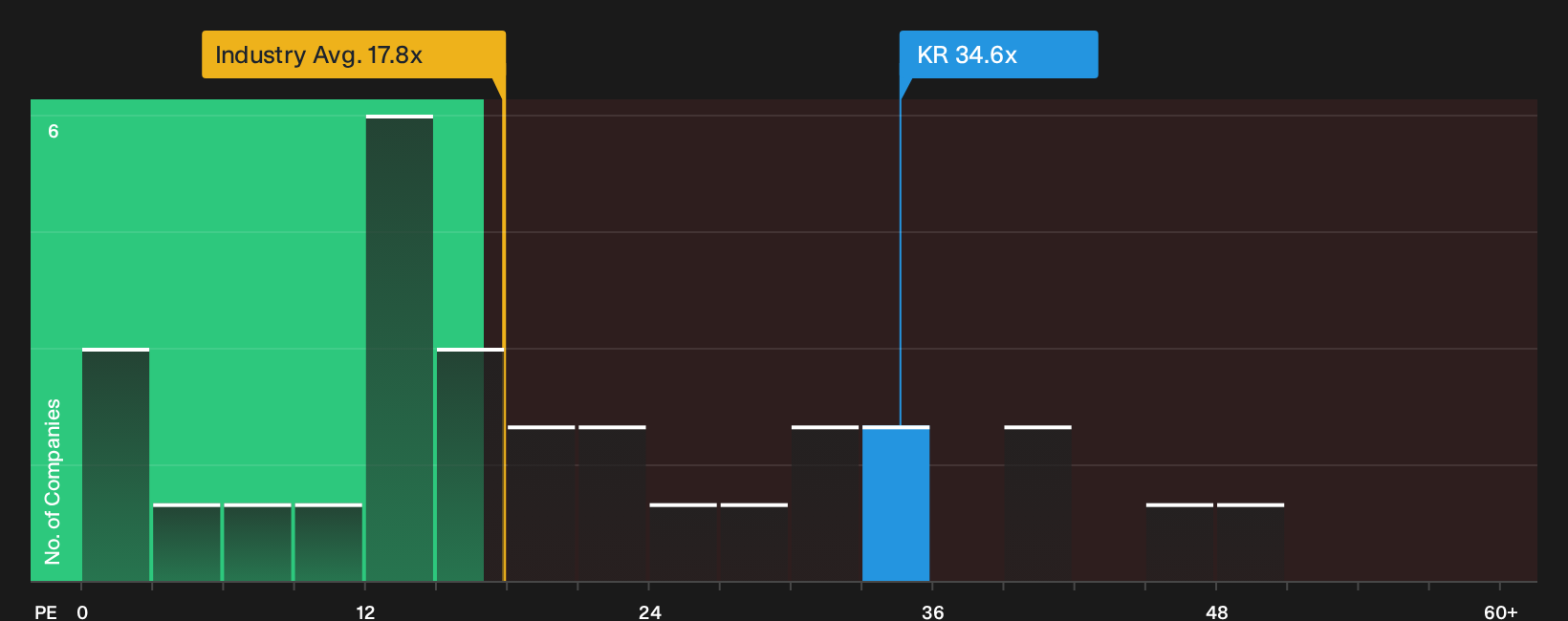Image resolution: width=1568 pixels, height=621 pixels.
Task: Click the KR 34.6x label
Action: pyautogui.click(x=998, y=54)
